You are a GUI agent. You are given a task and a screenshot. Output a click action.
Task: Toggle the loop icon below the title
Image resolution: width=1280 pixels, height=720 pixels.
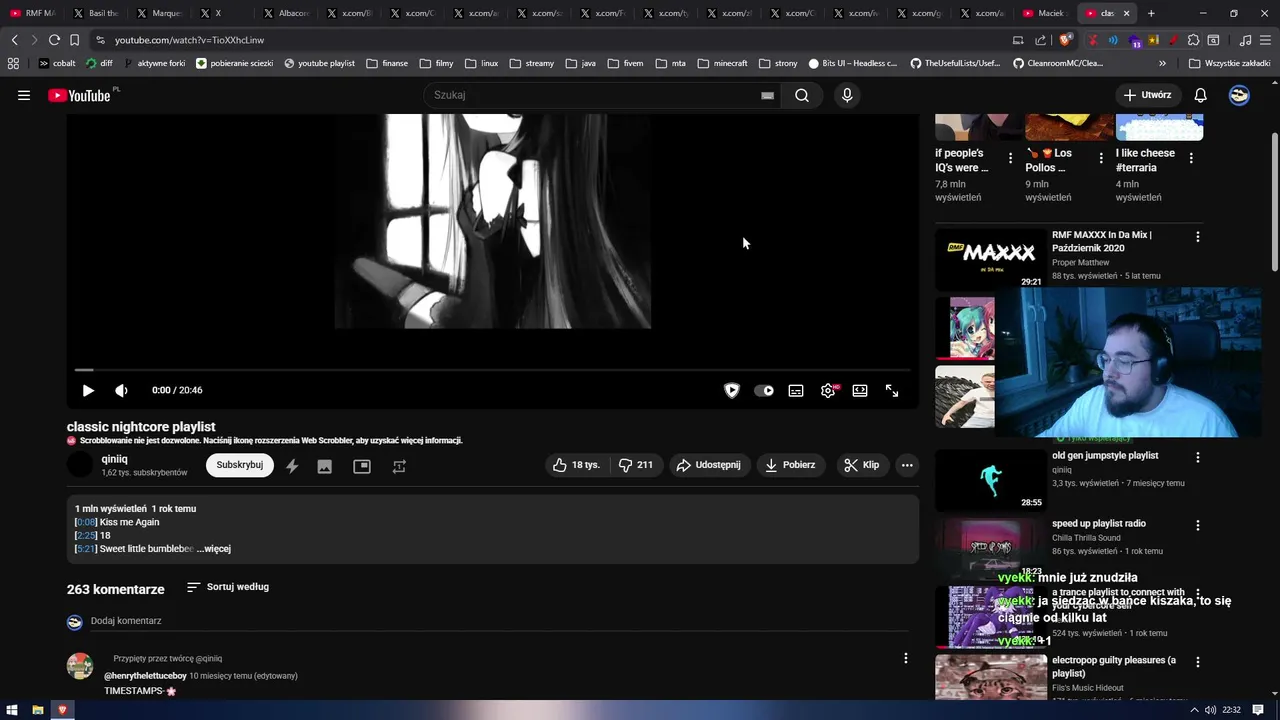click(399, 466)
